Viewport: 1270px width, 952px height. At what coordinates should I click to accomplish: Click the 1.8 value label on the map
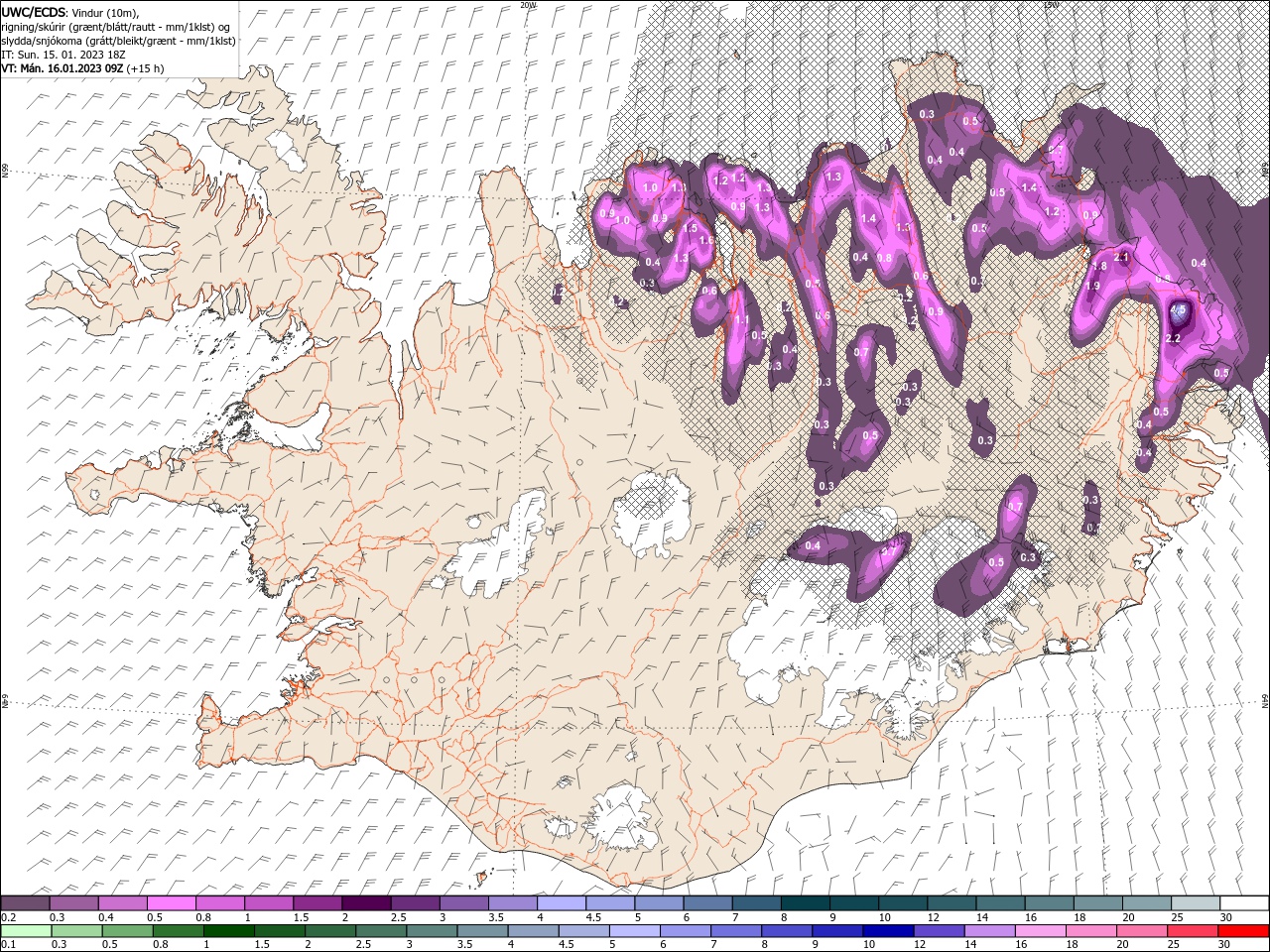pos(1099,266)
